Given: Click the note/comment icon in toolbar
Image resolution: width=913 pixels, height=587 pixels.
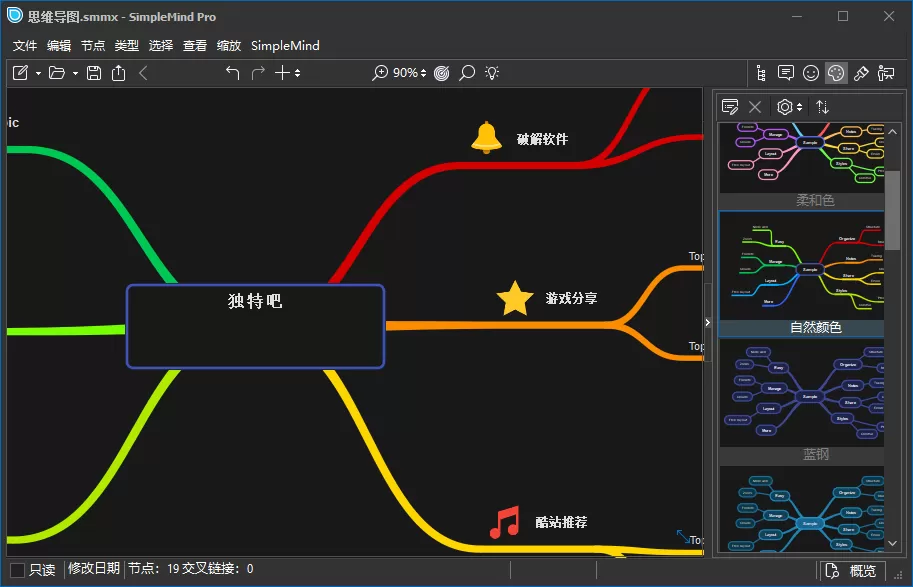Looking at the screenshot, I should tap(787, 73).
